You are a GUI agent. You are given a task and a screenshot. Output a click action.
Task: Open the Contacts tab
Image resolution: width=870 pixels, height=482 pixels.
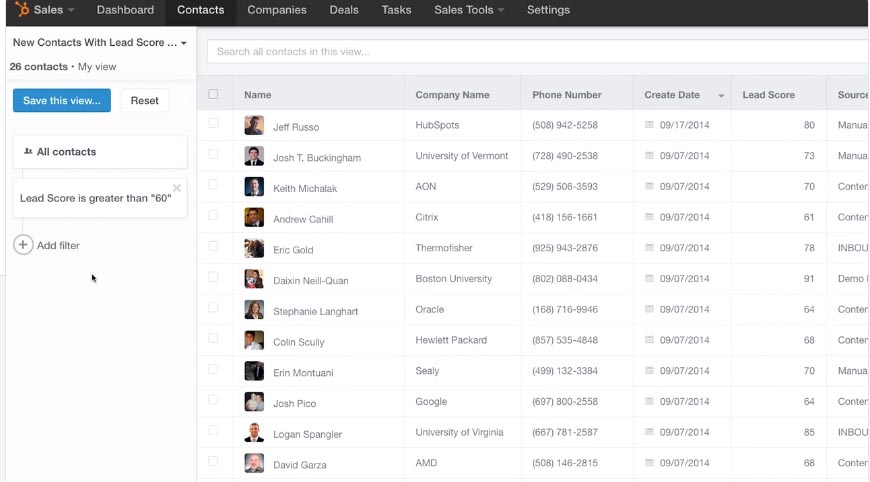click(x=200, y=9)
